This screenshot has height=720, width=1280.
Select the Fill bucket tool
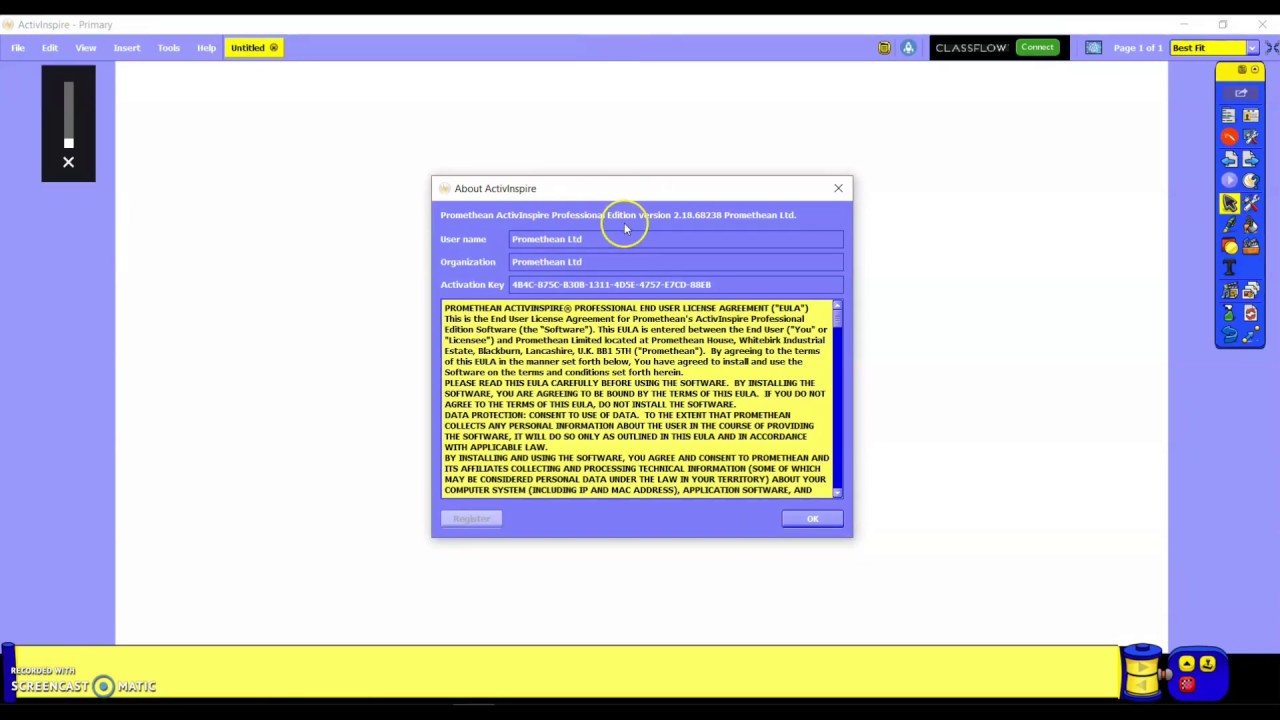1251,225
